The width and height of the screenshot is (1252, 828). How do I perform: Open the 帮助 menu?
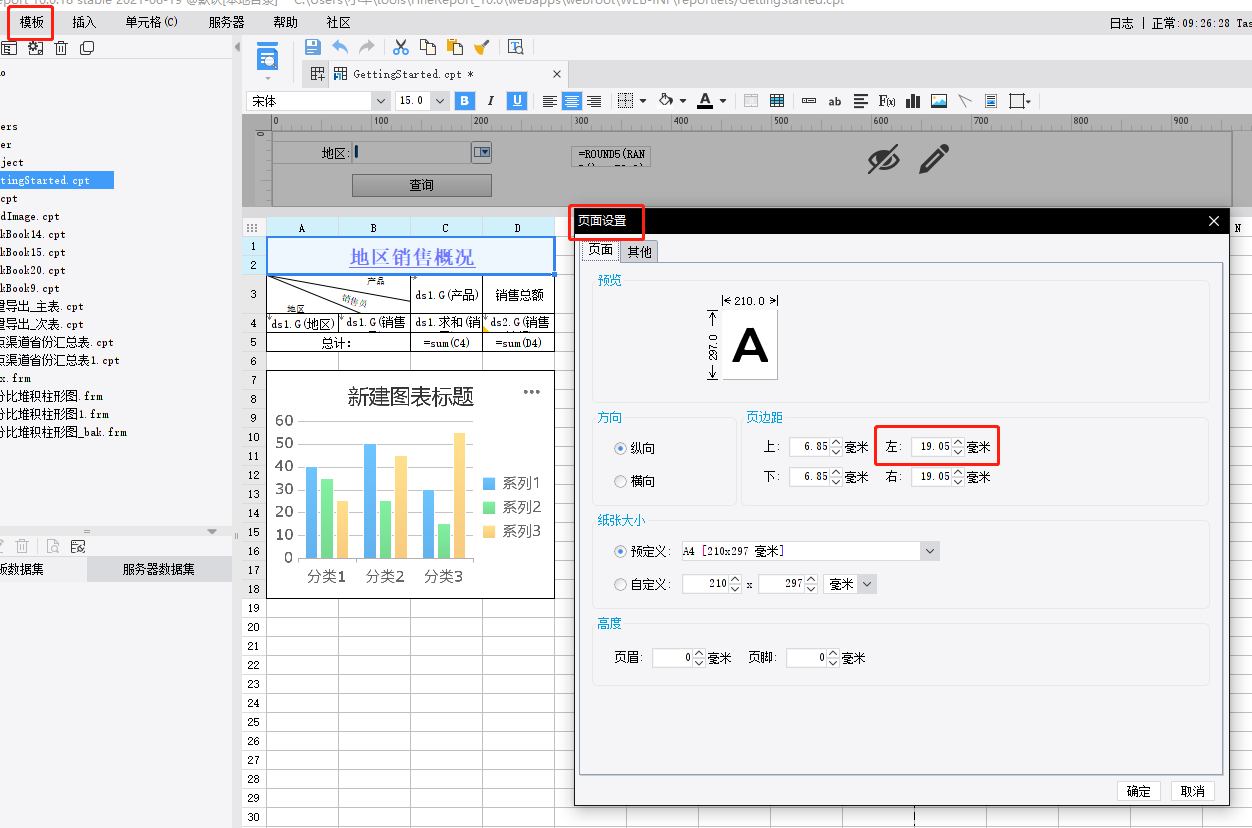pyautogui.click(x=285, y=22)
